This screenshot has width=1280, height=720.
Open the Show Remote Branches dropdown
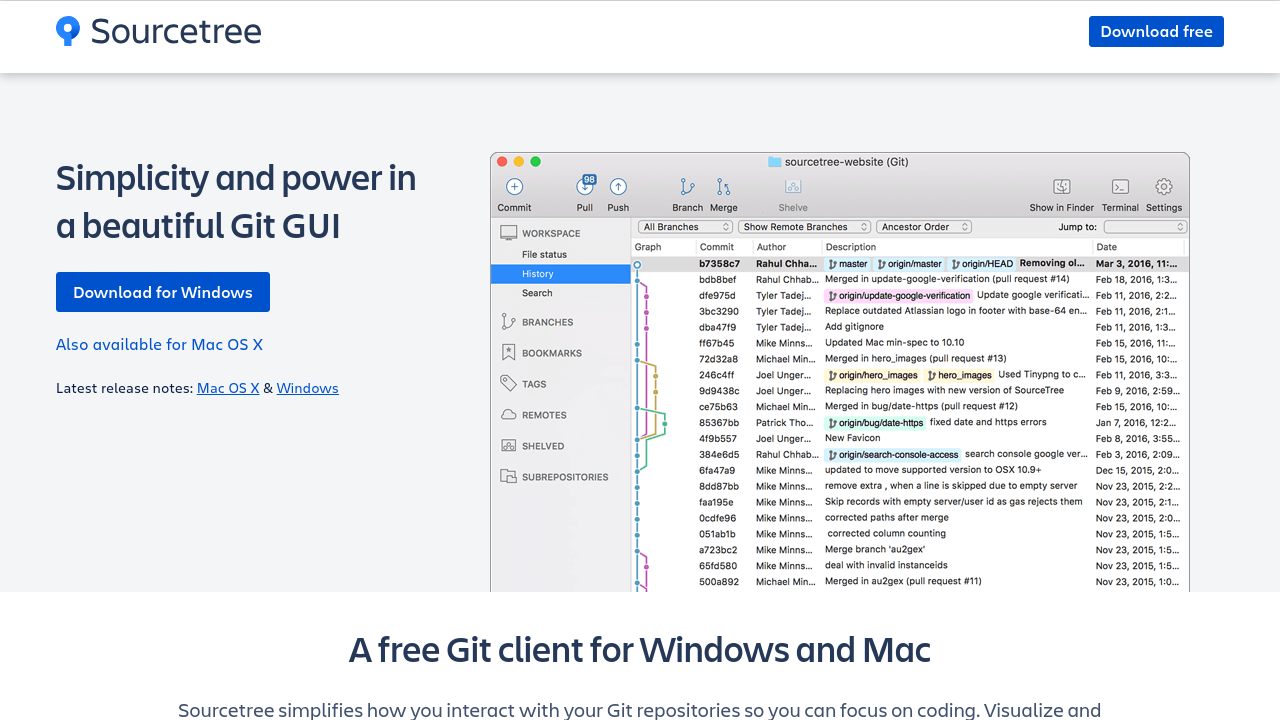804,227
